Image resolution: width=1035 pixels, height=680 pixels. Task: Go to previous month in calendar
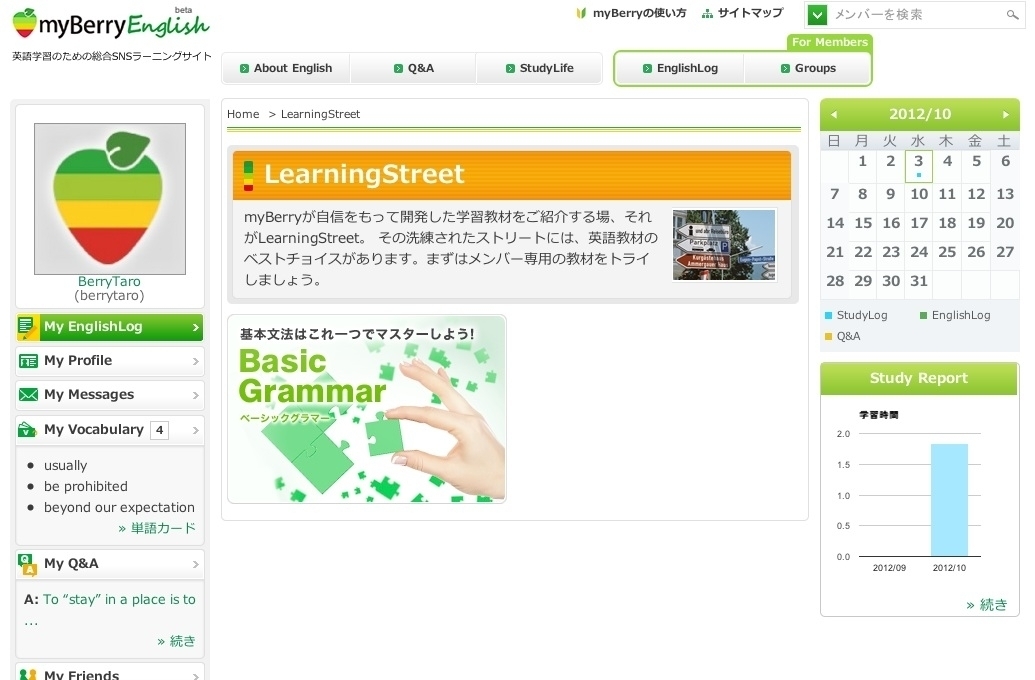834,114
